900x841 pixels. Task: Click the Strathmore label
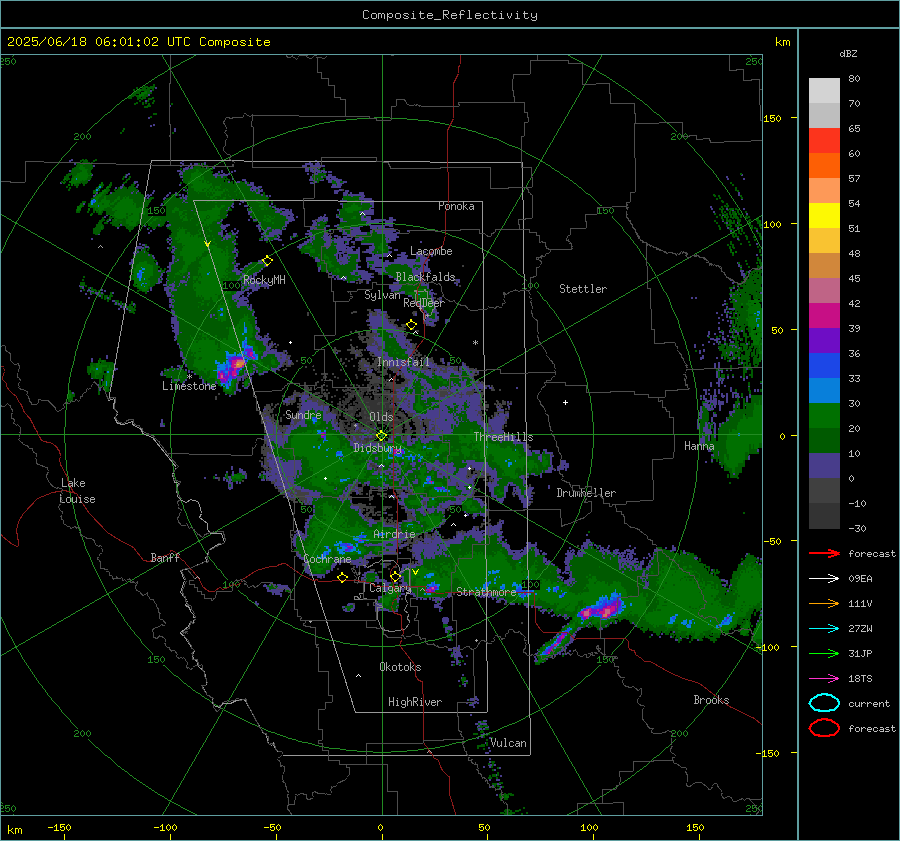tap(486, 592)
